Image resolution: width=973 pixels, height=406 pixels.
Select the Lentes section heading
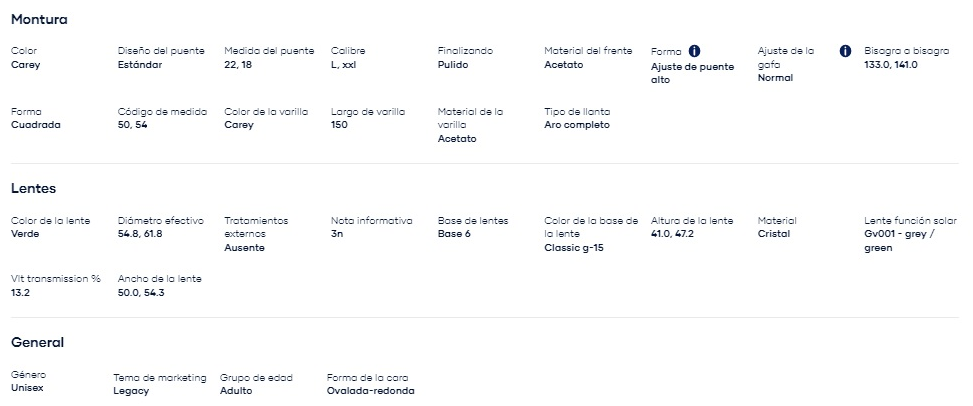coord(34,189)
